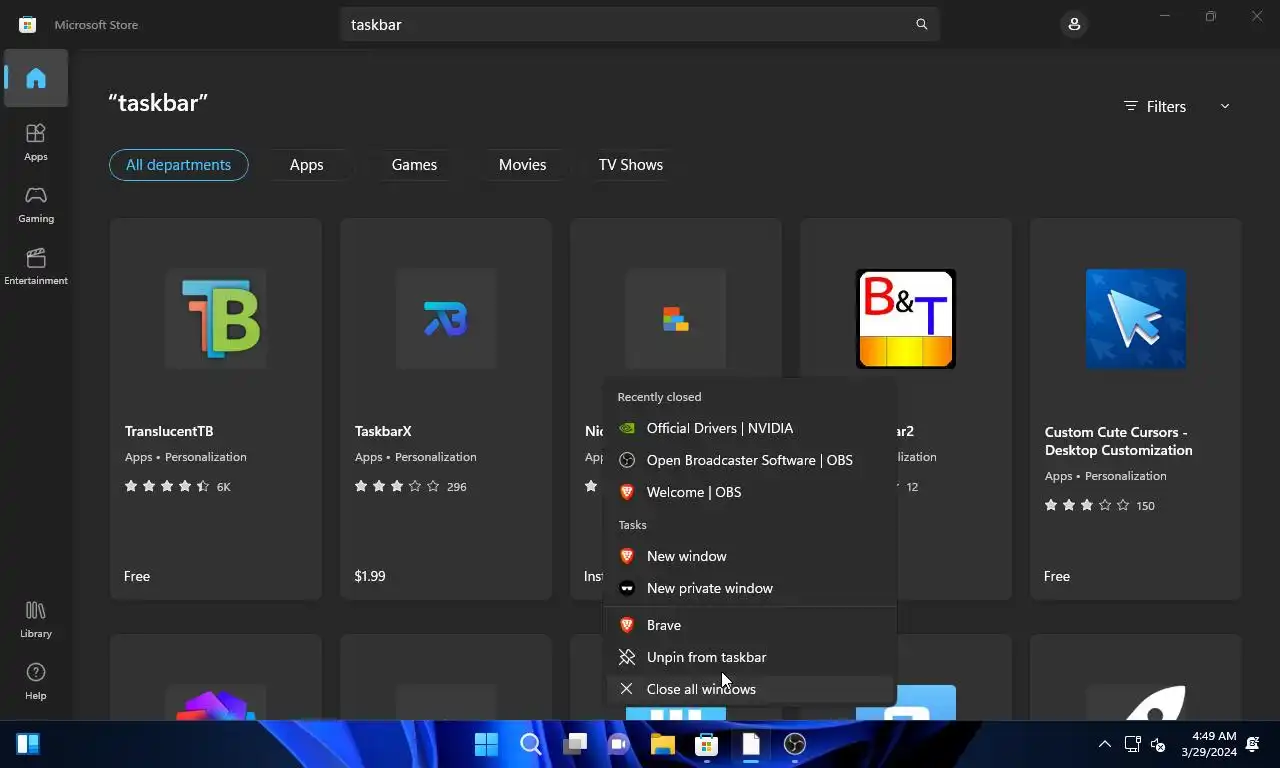Choose New private window in jump list
1280x768 pixels.
pyautogui.click(x=750, y=588)
